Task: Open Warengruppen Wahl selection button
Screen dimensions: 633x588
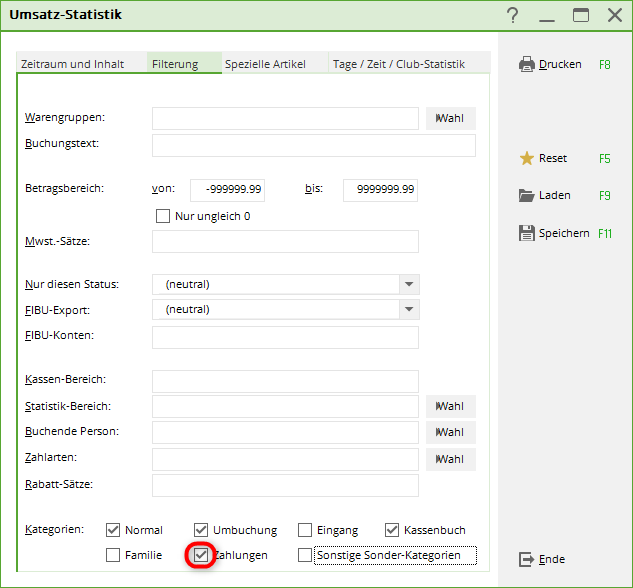Action: click(x=450, y=119)
